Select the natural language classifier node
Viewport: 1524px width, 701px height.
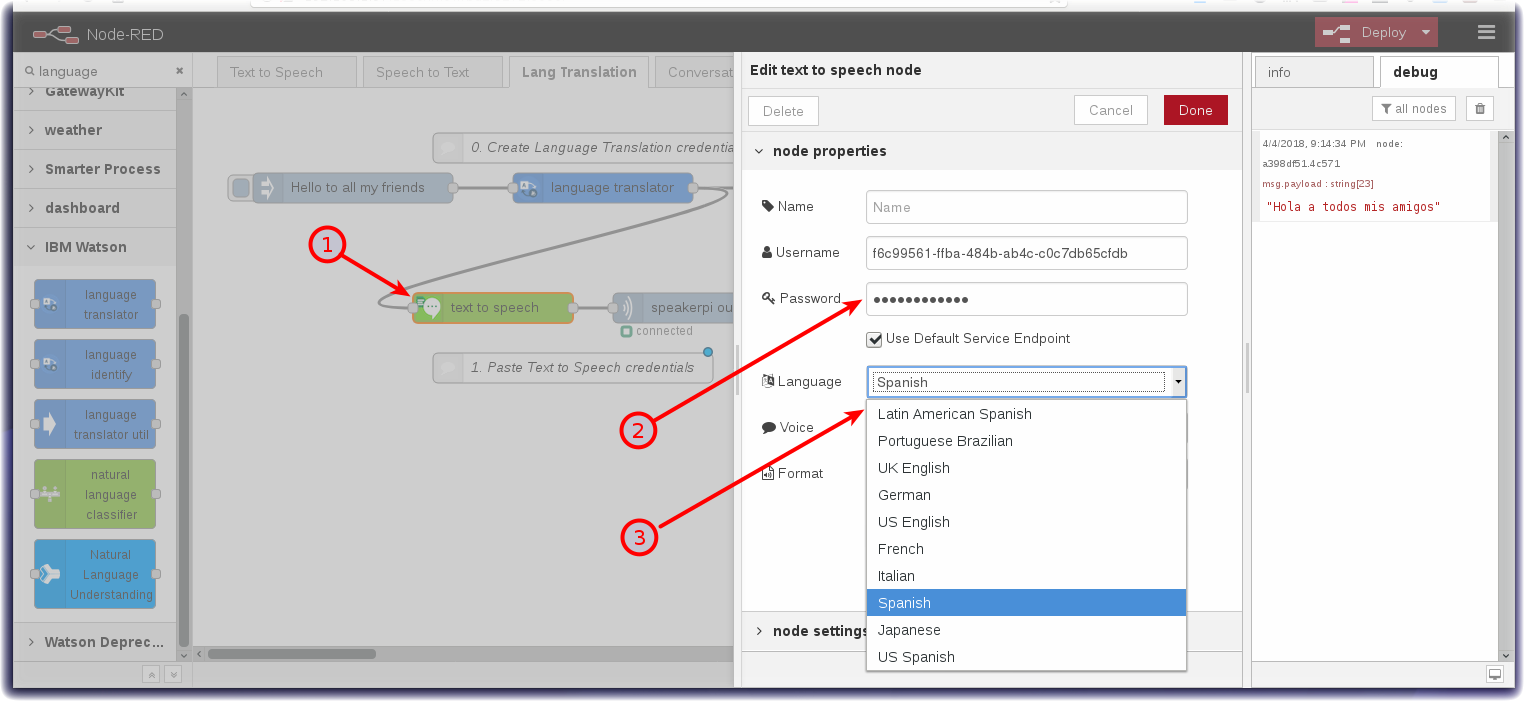coord(95,494)
